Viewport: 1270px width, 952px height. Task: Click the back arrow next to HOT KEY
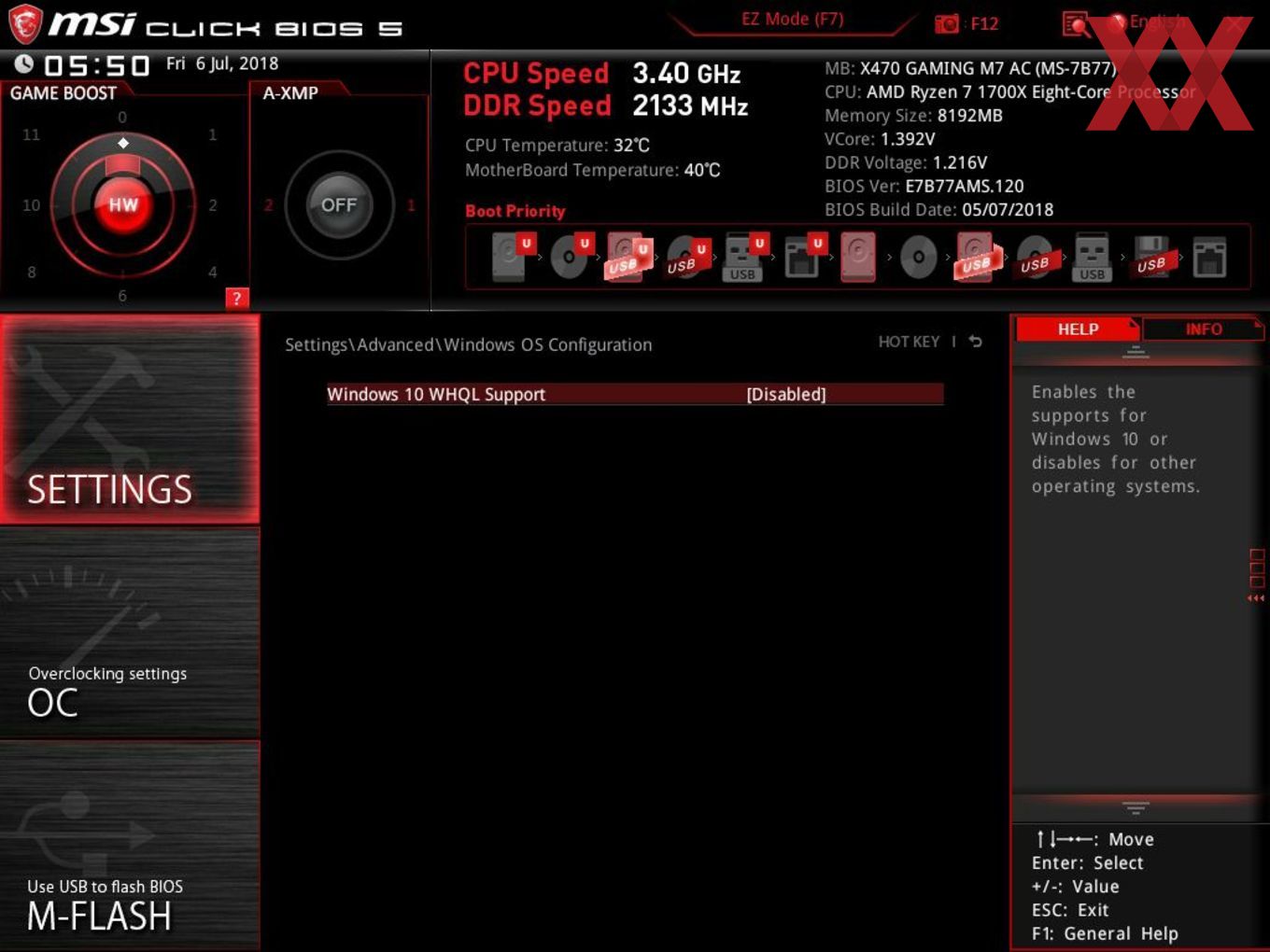(975, 342)
